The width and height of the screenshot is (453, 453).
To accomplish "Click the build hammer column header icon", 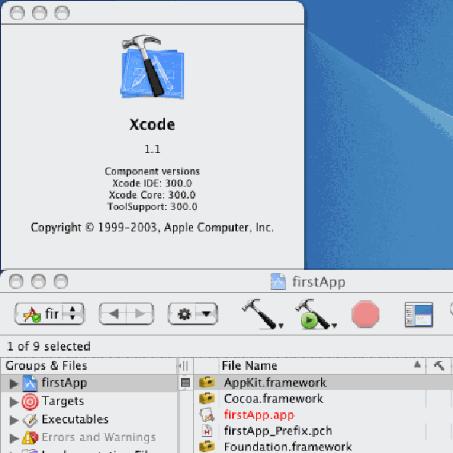I will click(x=439, y=366).
